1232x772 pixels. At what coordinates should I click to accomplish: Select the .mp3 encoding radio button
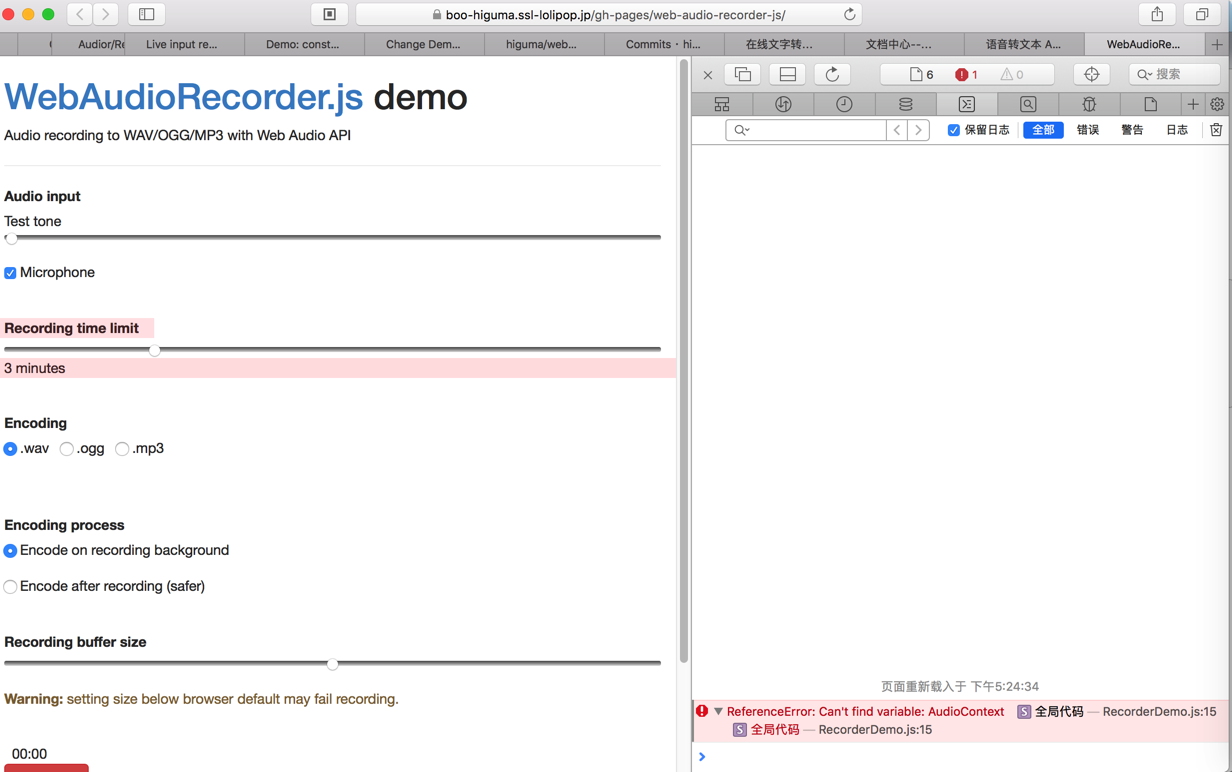click(x=122, y=448)
